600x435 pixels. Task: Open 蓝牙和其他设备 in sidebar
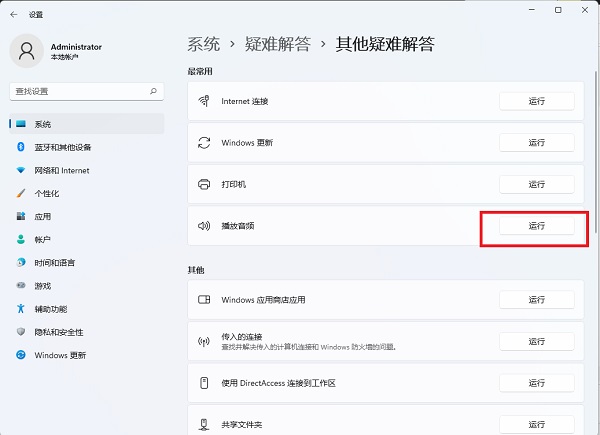(62, 147)
